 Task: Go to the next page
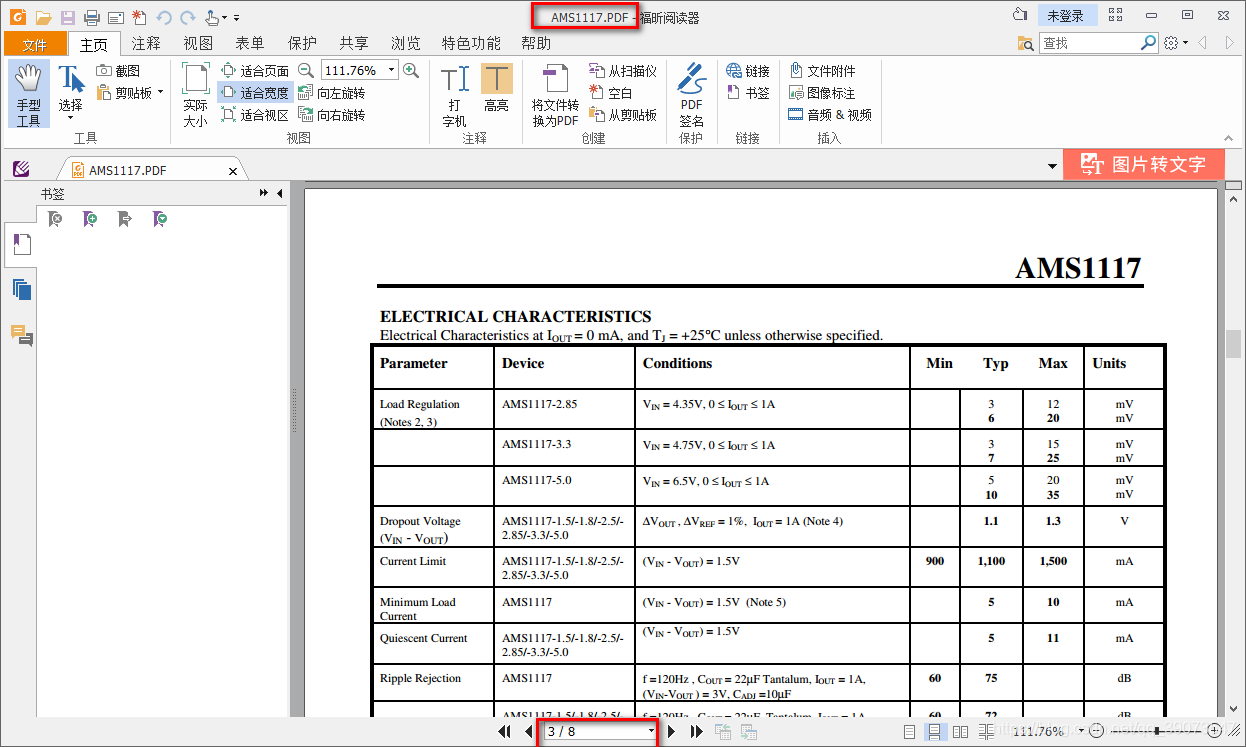(671, 732)
